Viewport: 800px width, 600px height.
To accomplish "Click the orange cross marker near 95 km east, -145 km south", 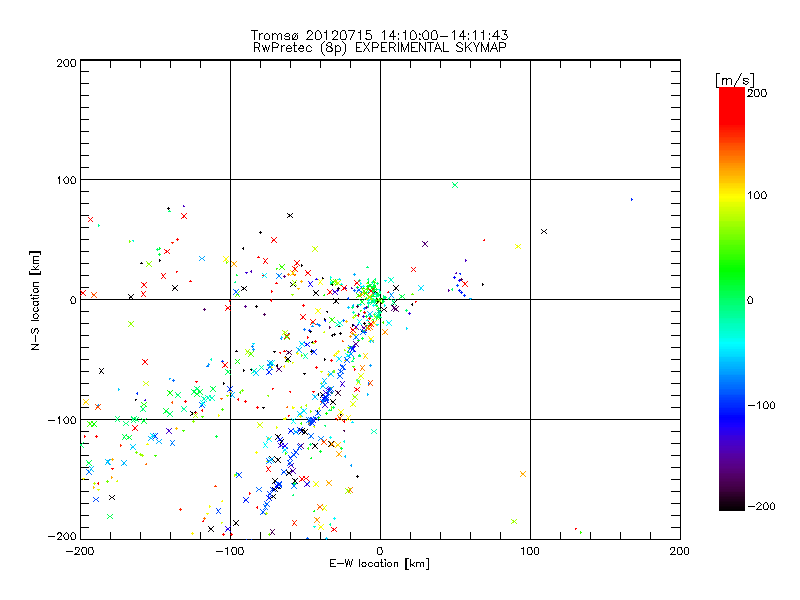I will tap(523, 474).
